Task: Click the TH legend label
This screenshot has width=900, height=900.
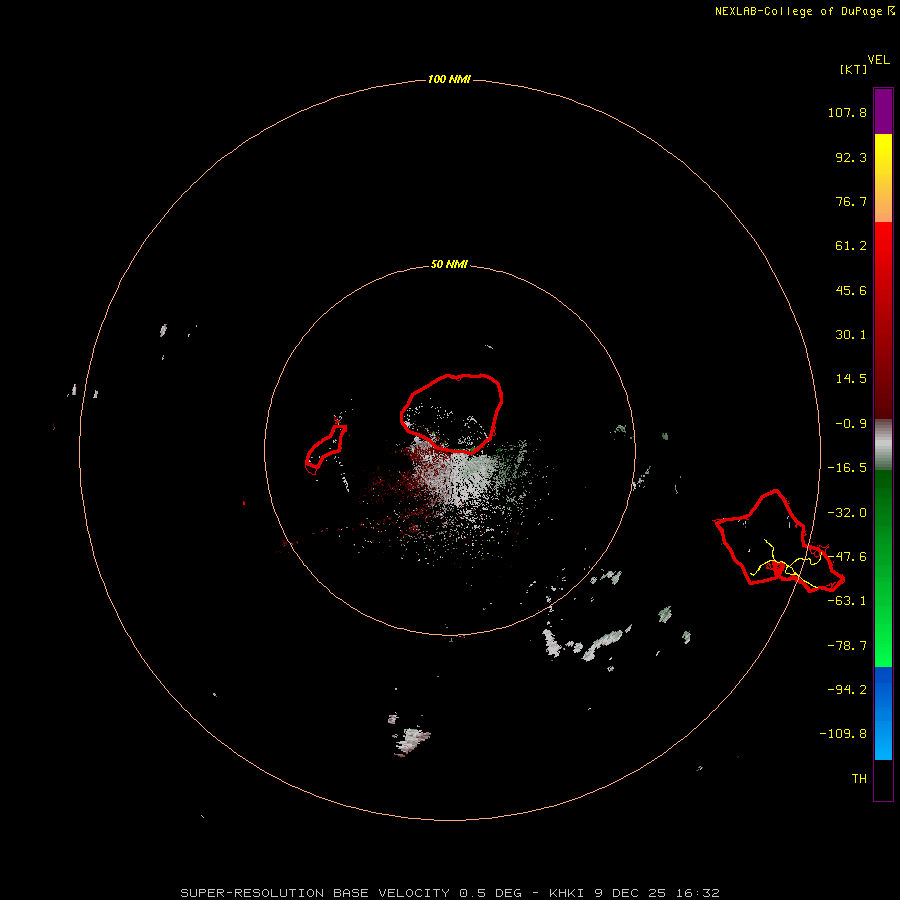Action: pos(859,779)
